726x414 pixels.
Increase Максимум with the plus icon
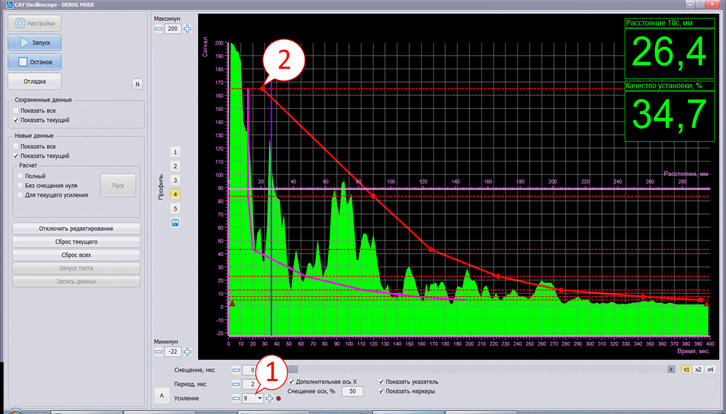click(189, 29)
